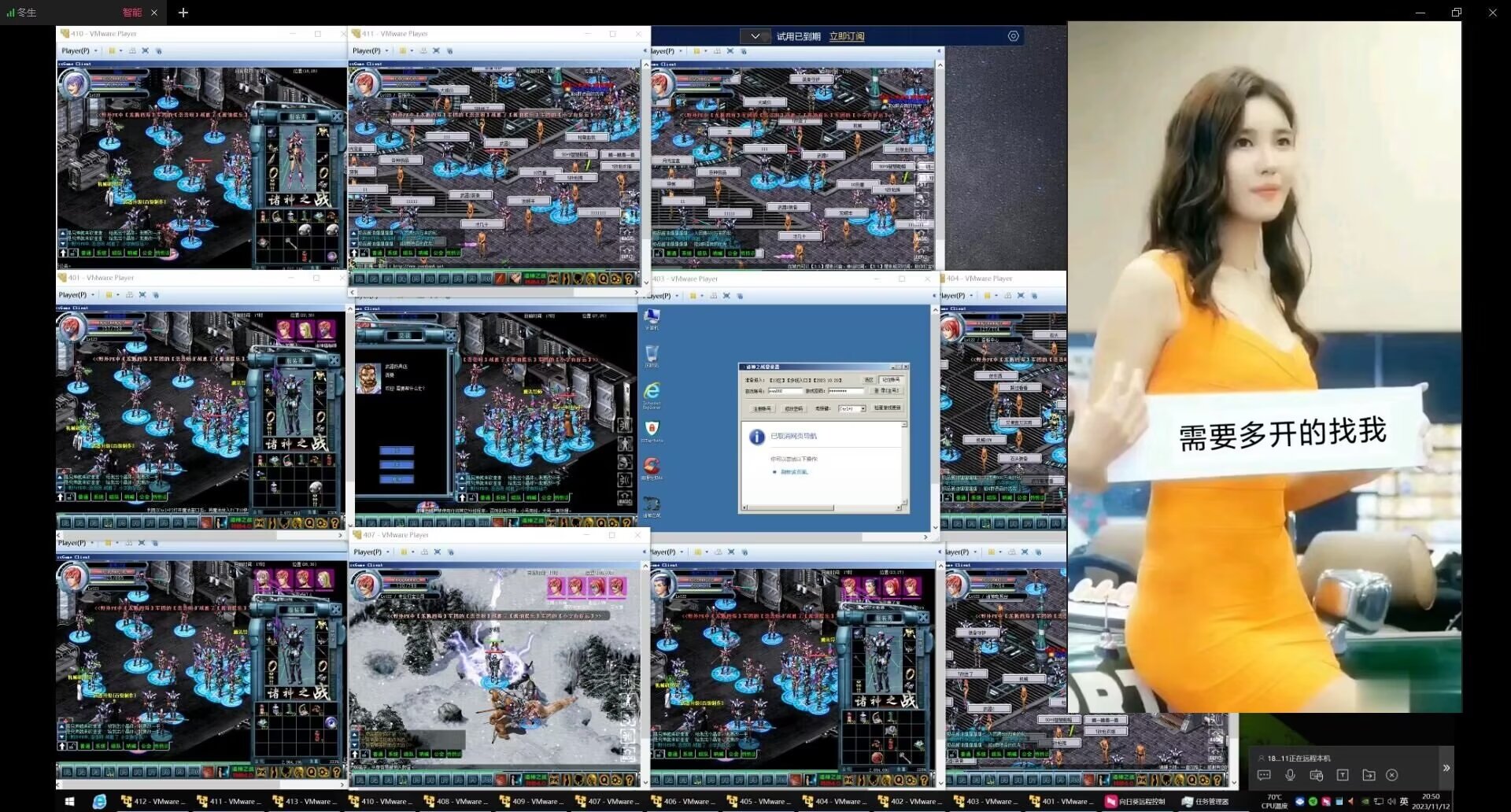Viewport: 1511px width, 812px height.
Task: Add new tab with plus button
Action: tap(183, 13)
